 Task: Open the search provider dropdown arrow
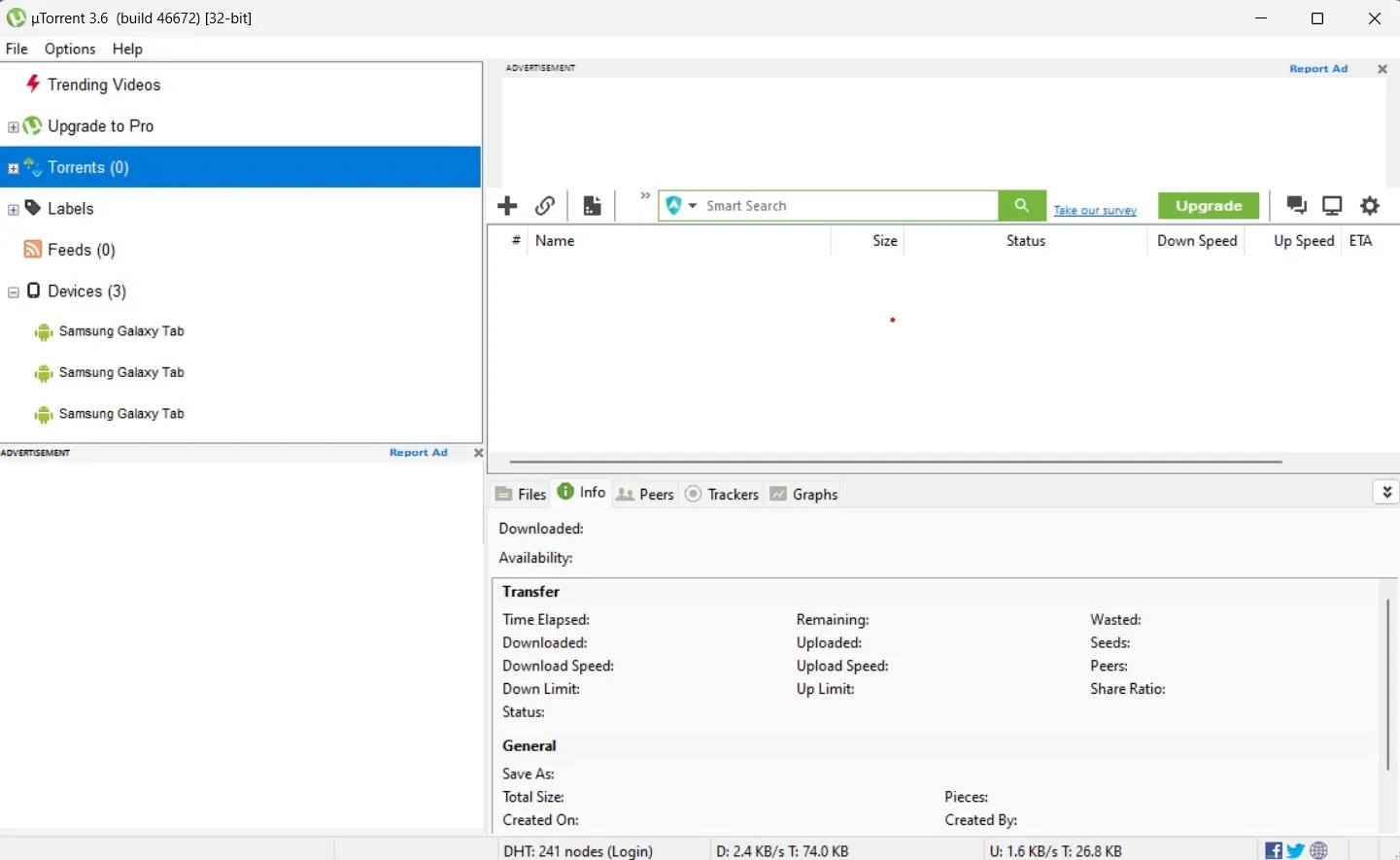(693, 206)
